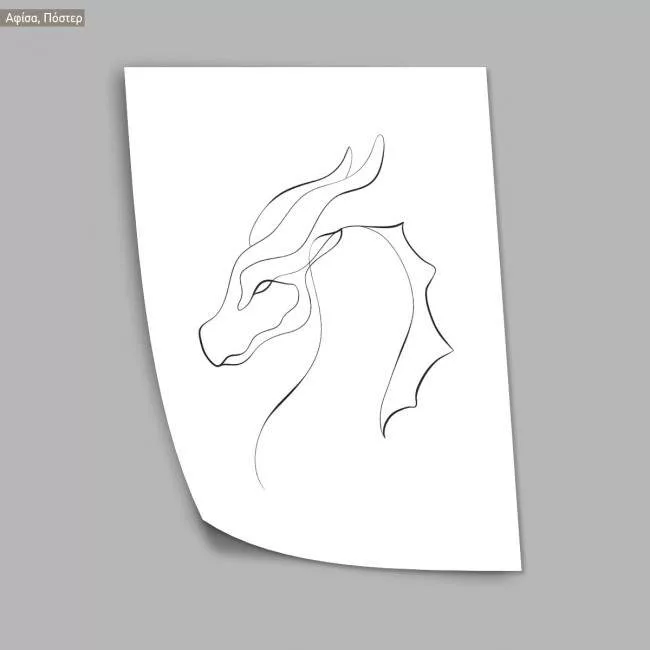
Task: Click the bottom point of the wing frill
Action: click(384, 435)
